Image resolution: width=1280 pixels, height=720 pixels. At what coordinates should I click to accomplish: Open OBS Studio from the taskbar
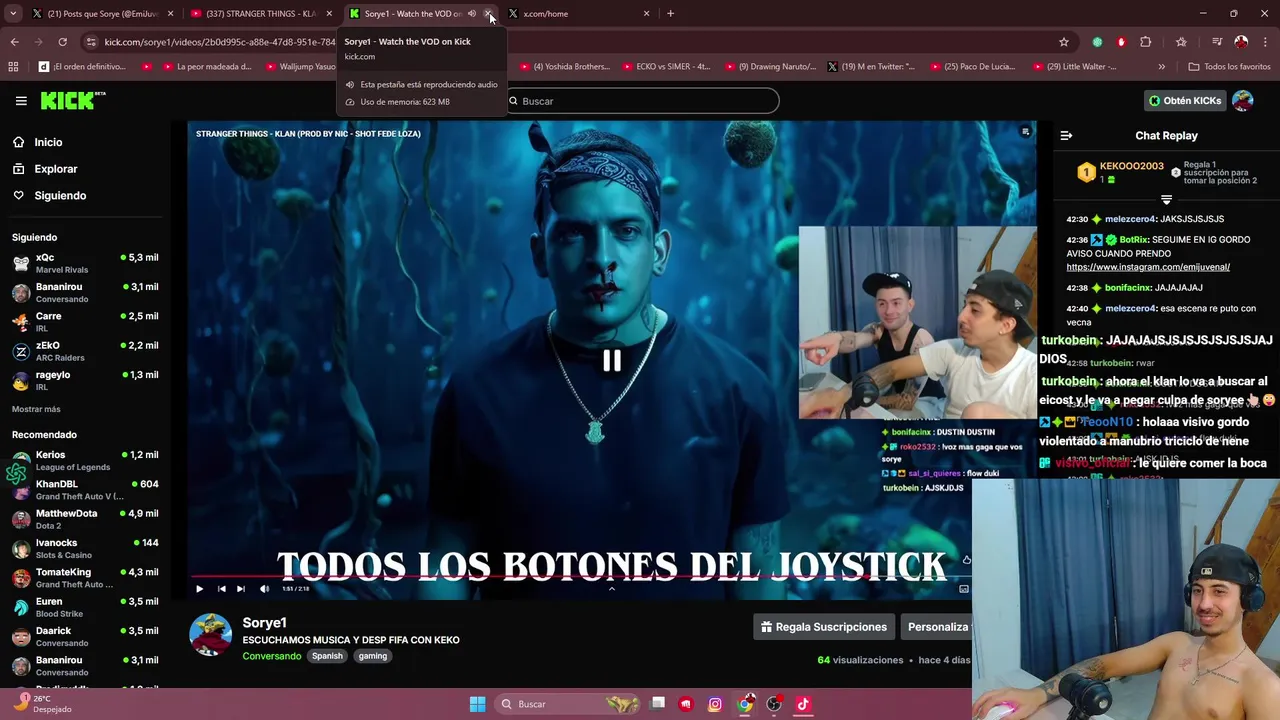click(x=774, y=704)
